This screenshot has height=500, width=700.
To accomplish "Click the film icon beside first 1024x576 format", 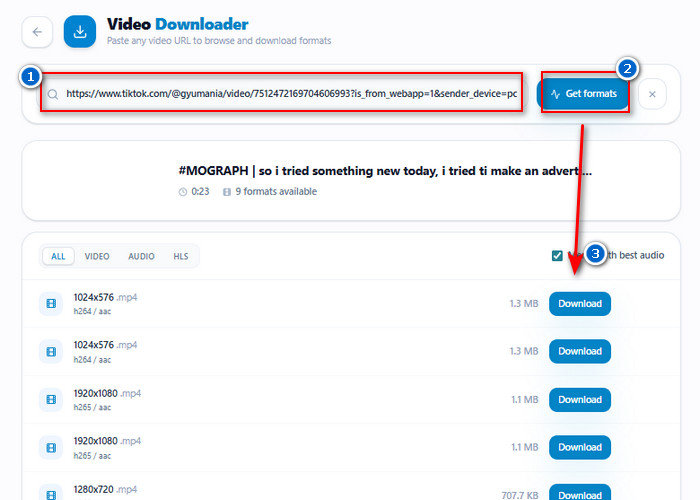I will (51, 304).
